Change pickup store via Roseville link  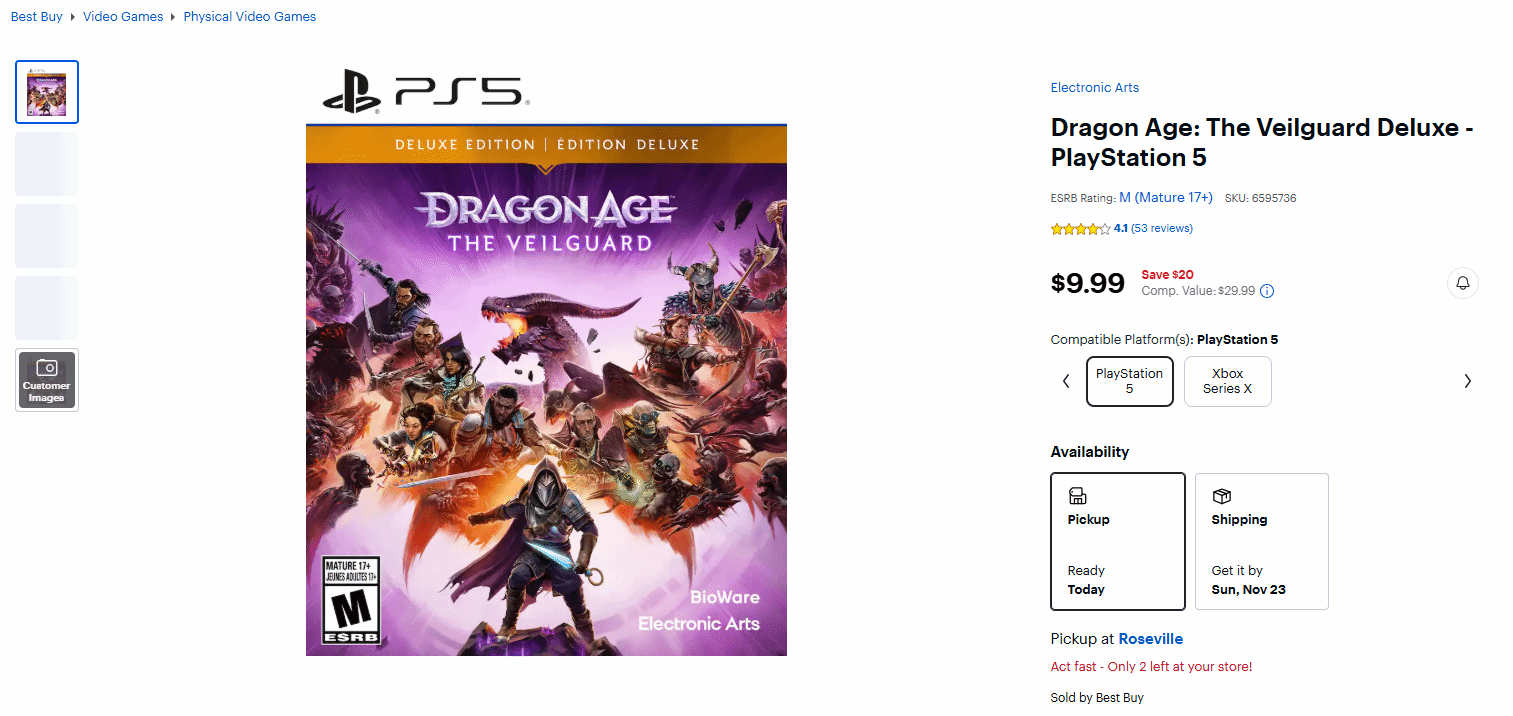1150,639
